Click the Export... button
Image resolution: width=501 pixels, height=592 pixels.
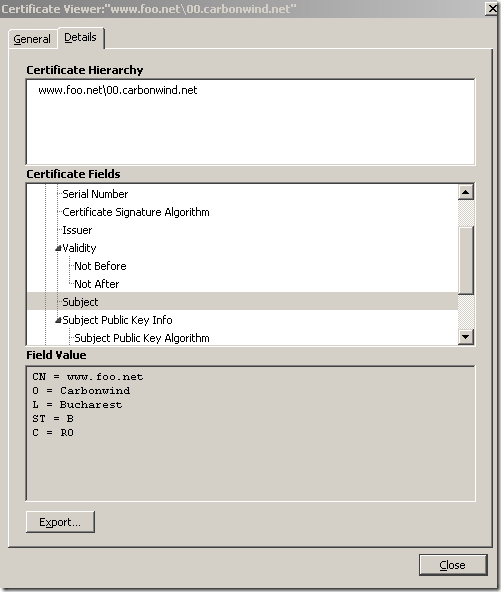60,522
